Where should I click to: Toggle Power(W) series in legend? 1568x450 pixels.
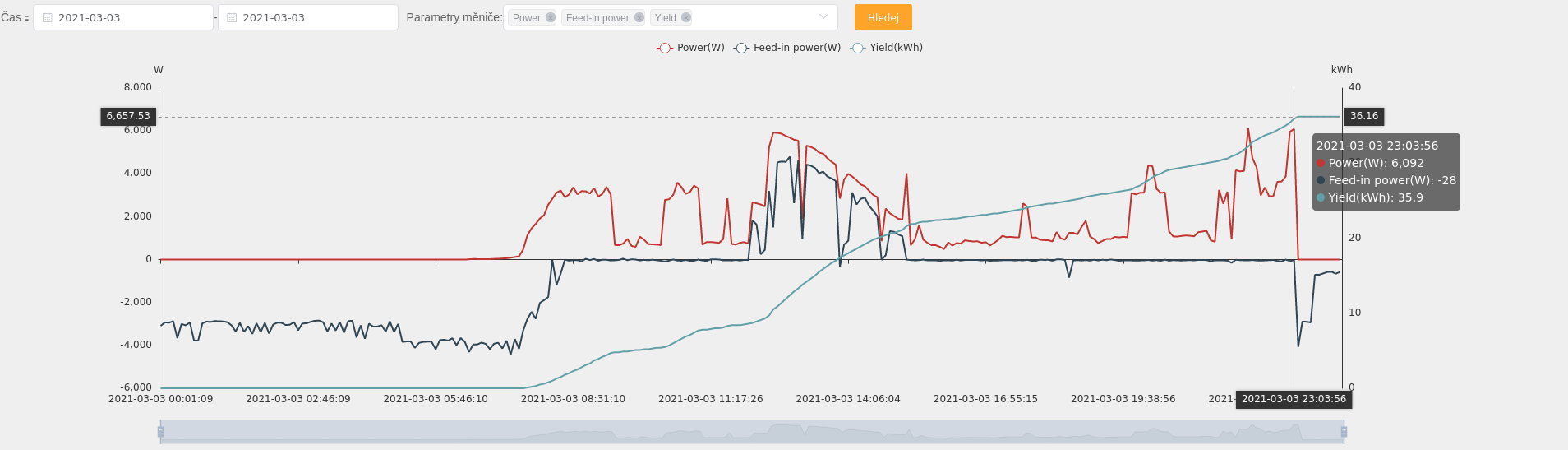click(691, 48)
